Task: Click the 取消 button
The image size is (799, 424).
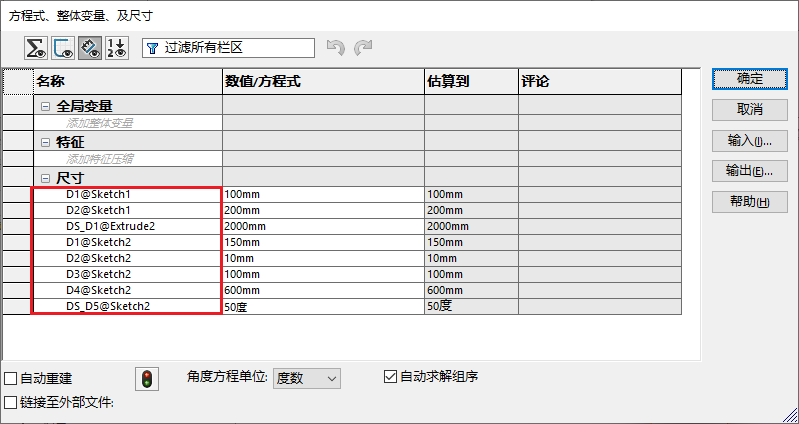Action: pos(750,109)
